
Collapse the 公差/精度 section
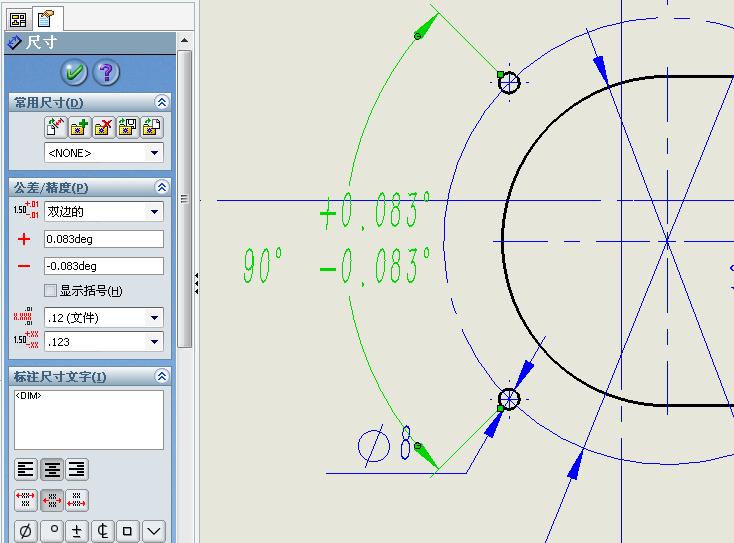pos(161,187)
